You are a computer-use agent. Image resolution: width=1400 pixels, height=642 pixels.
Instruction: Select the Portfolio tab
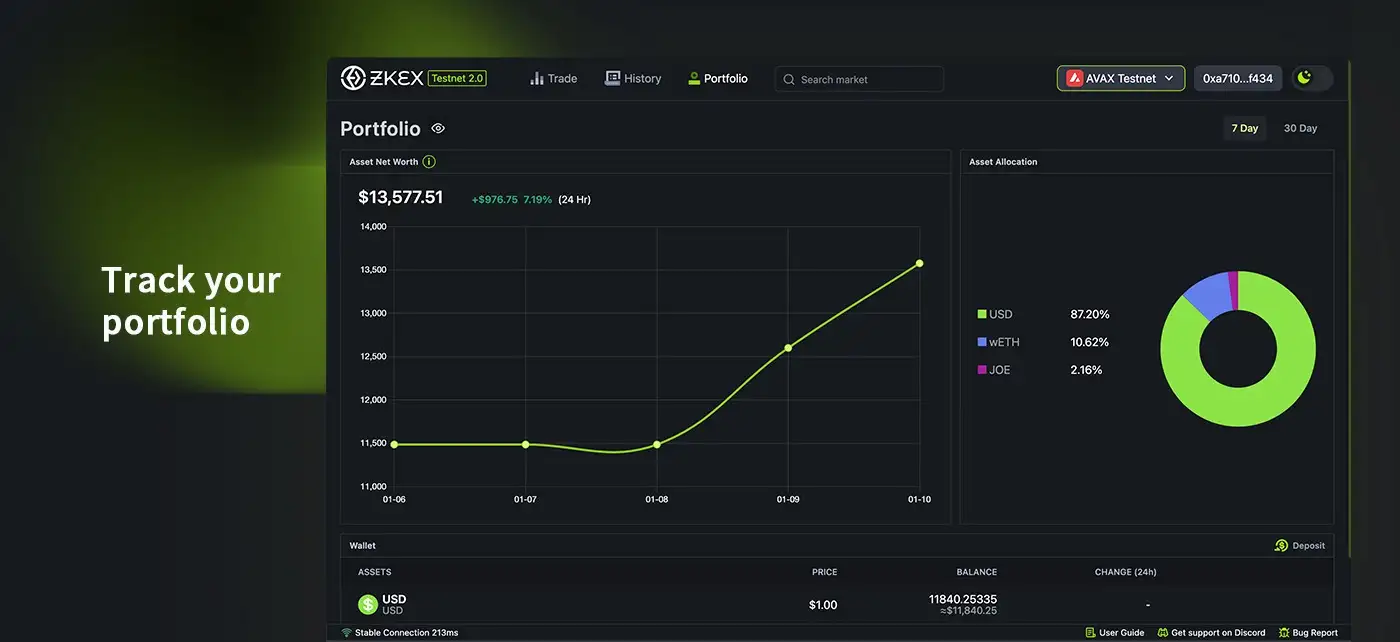(718, 78)
